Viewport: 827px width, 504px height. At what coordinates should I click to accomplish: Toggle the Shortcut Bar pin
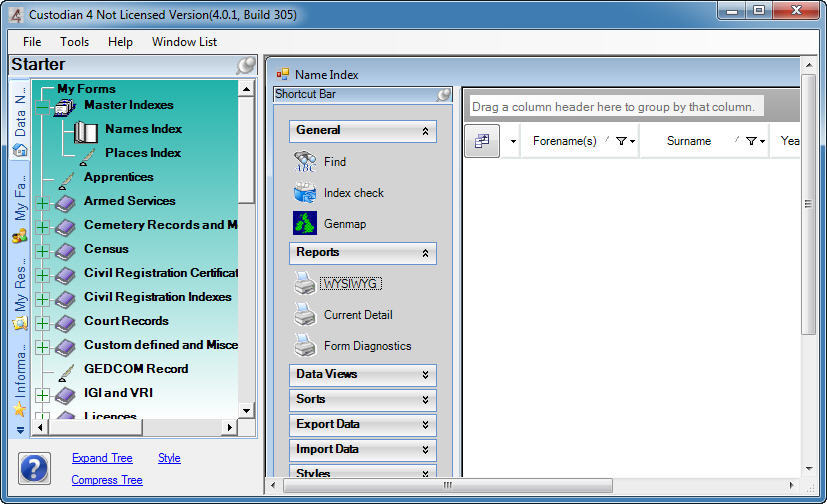point(444,95)
